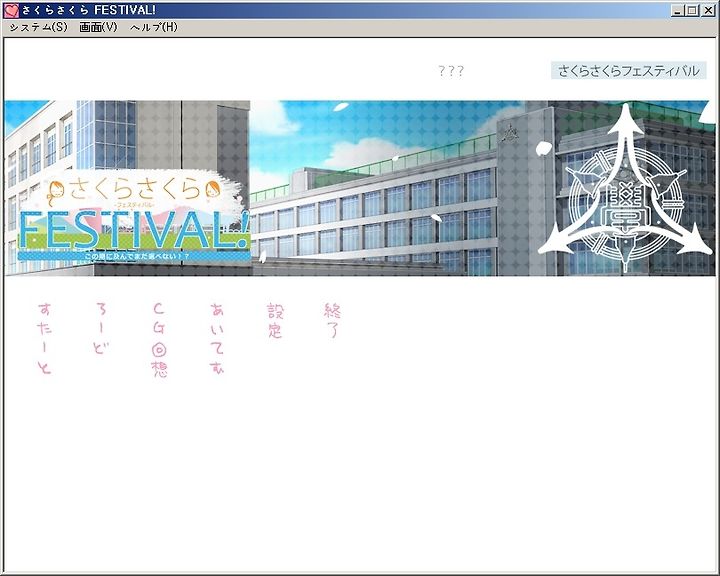Open the 設定 settings screen
This screenshot has height=576, width=720.
coord(276,321)
